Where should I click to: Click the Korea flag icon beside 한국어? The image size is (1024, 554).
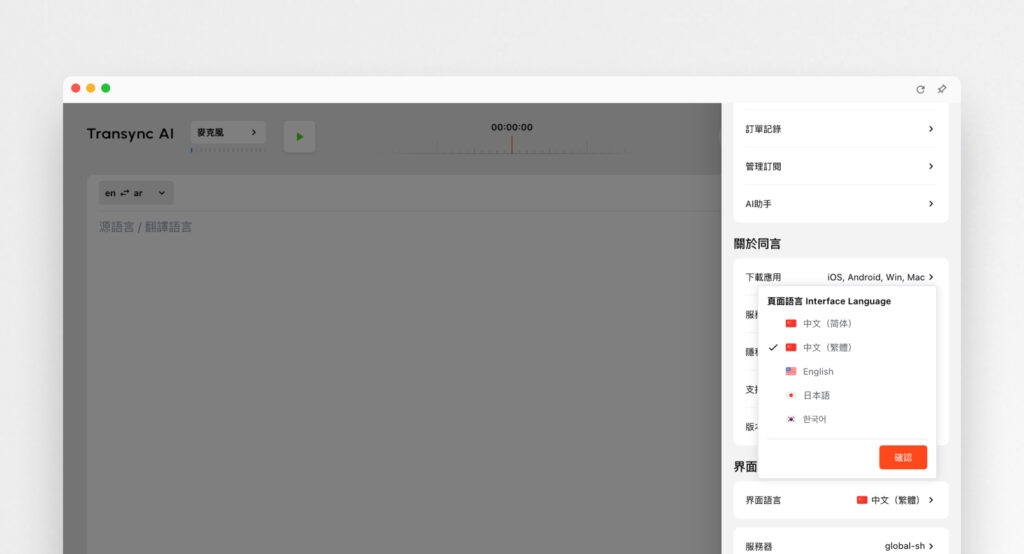pyautogui.click(x=791, y=419)
